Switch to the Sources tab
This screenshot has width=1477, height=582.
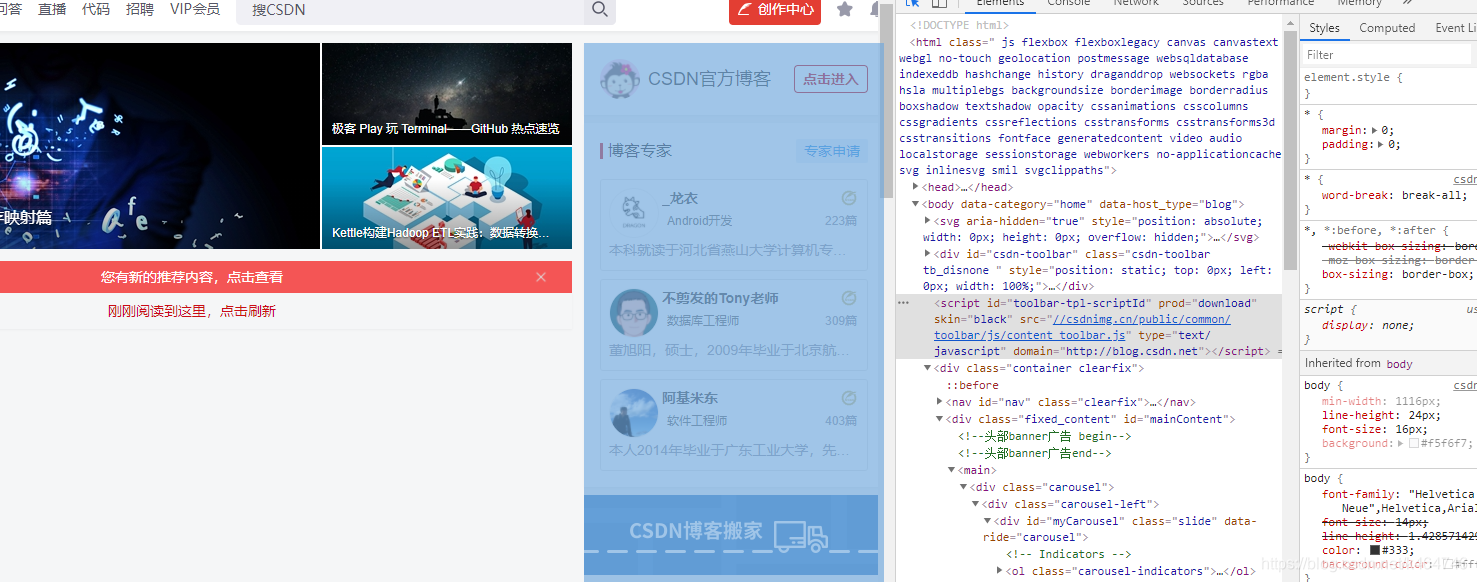point(1203,3)
